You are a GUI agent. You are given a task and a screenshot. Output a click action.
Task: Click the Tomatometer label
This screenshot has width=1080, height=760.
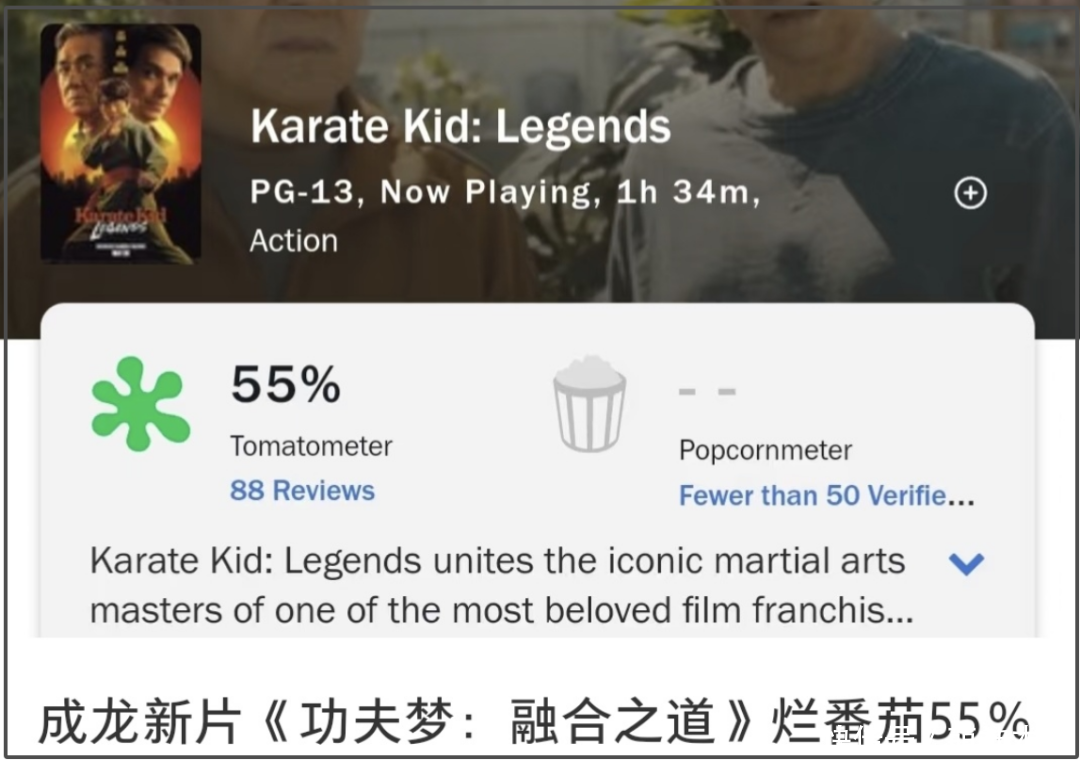click(311, 446)
